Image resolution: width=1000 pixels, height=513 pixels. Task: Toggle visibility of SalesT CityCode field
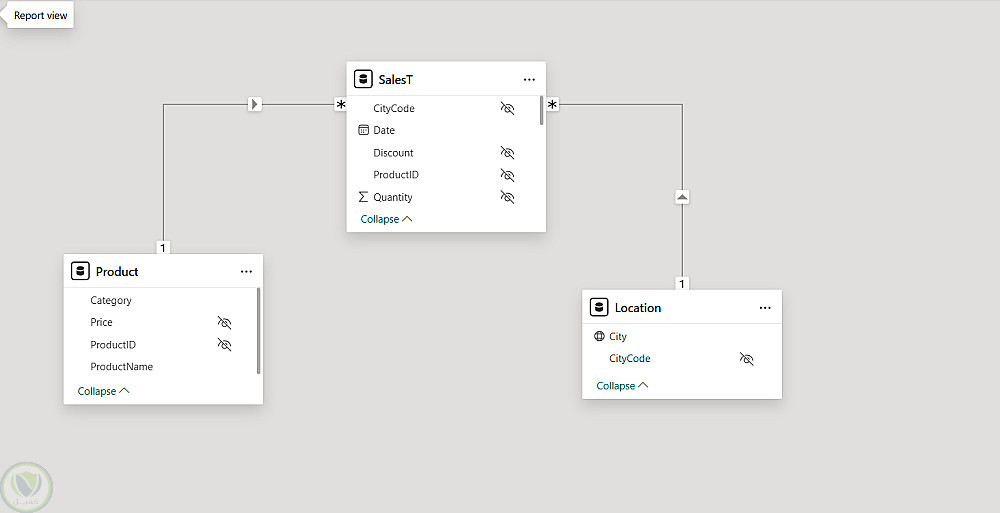(x=507, y=108)
